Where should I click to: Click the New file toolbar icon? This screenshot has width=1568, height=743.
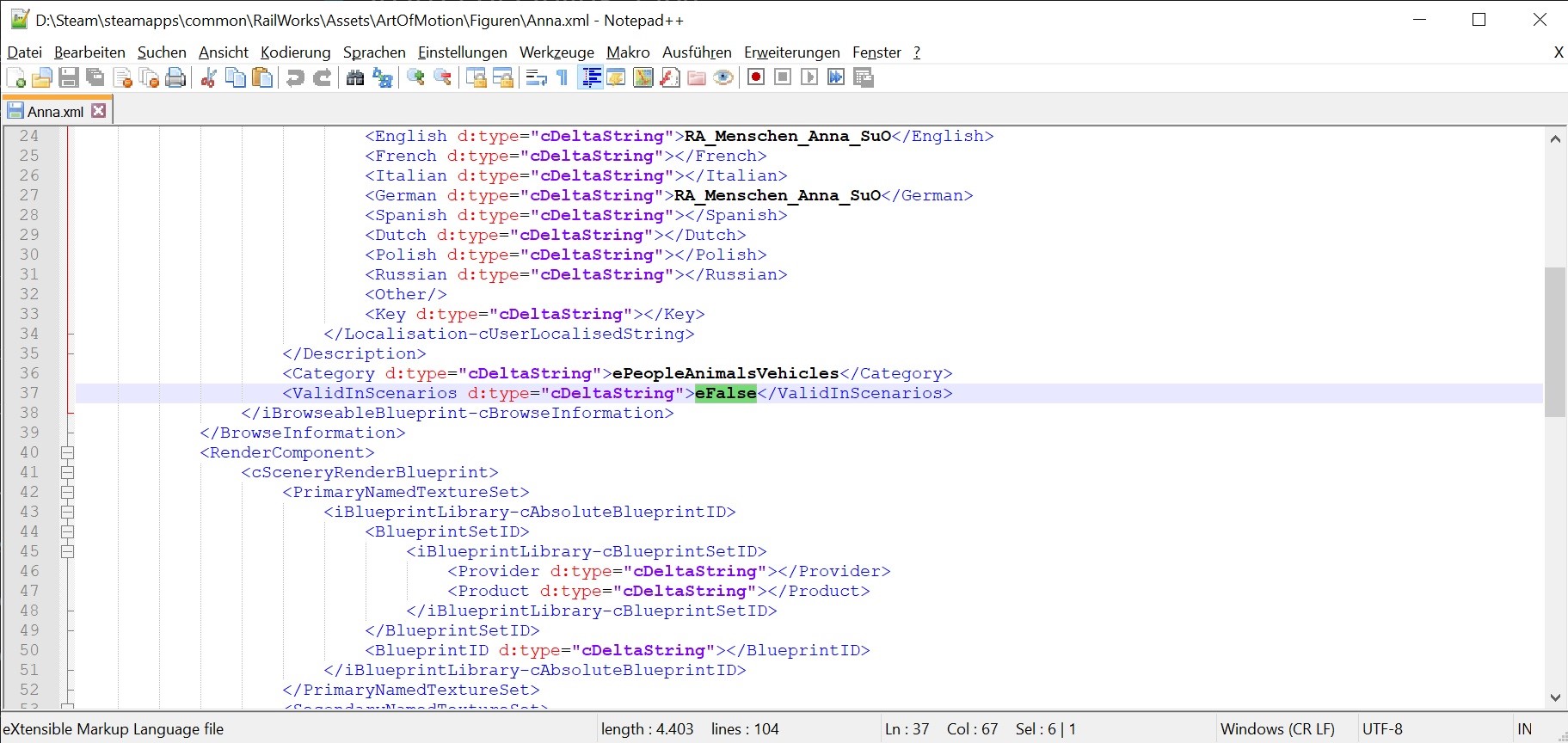pyautogui.click(x=15, y=78)
